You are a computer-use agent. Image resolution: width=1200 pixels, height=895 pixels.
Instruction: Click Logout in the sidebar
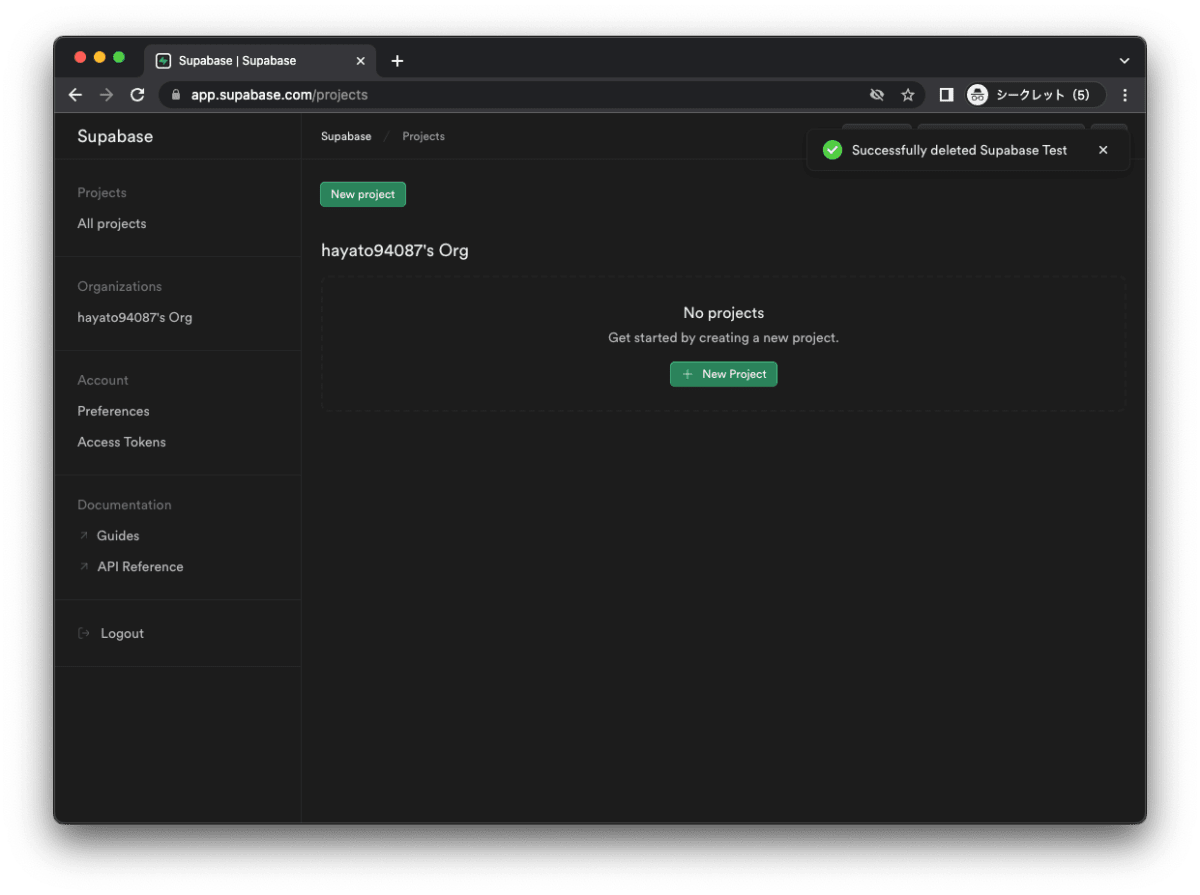coord(122,634)
